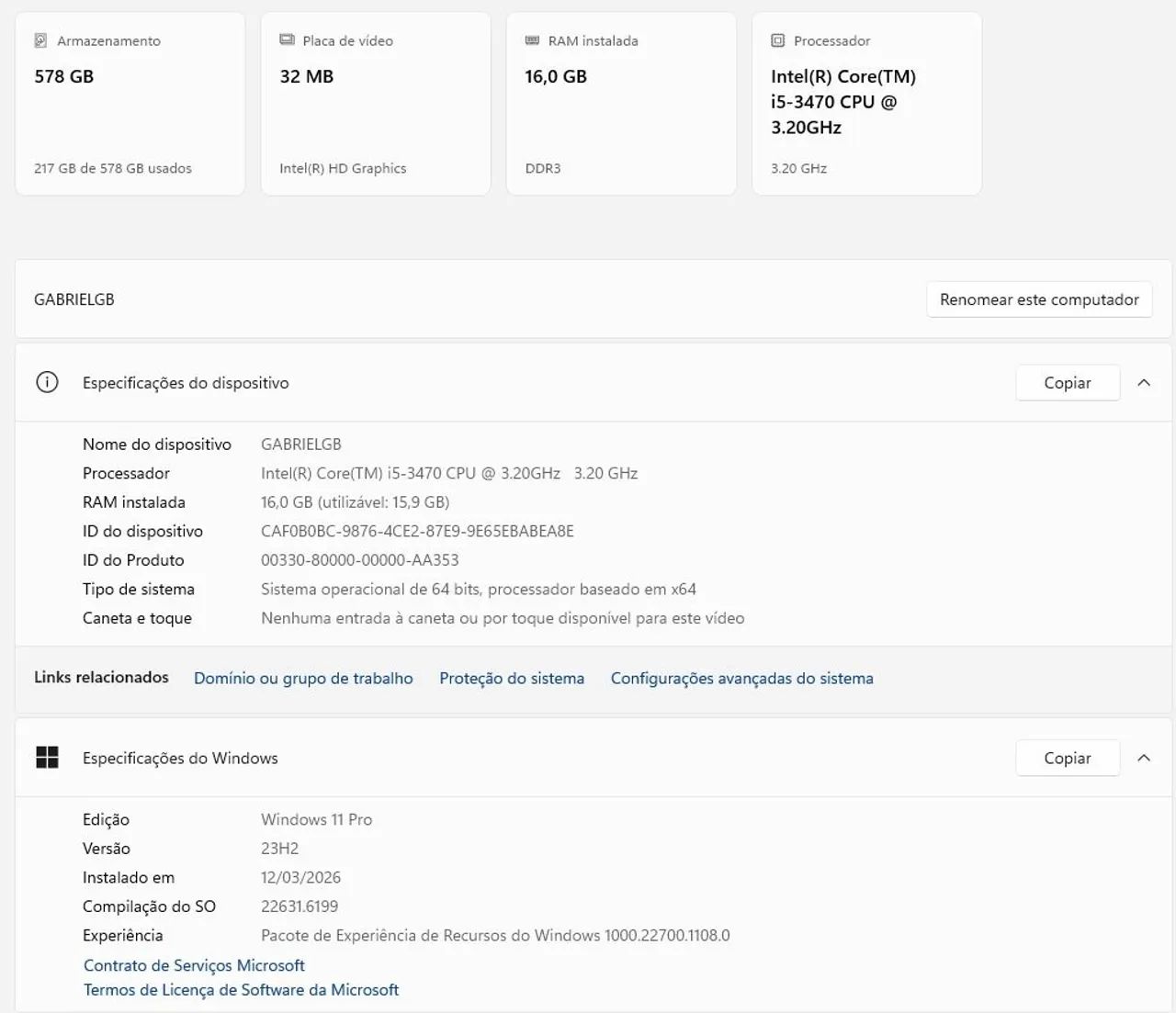Screen dimensions: 1176x1013
Task: Click the OS build value 22631.6199
Action: pyautogui.click(x=300, y=906)
